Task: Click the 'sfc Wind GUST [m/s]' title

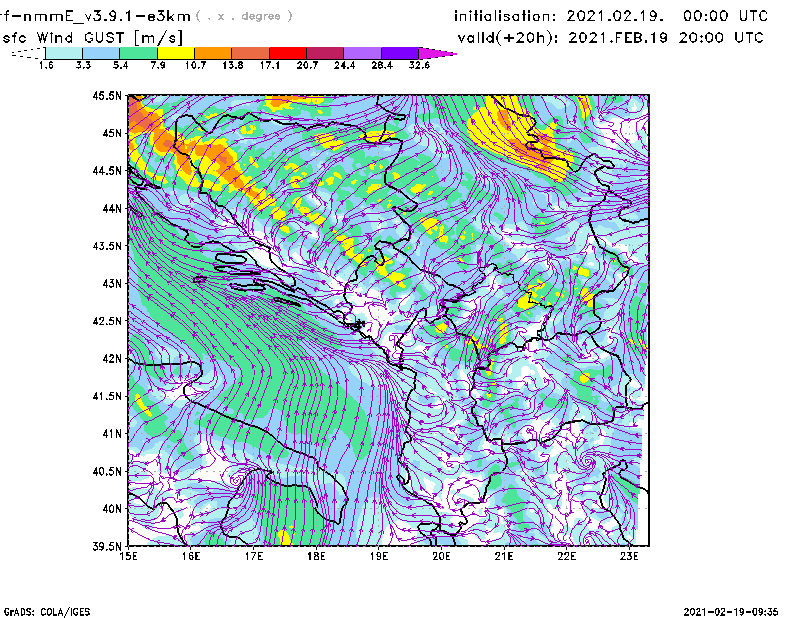Action: point(92,38)
